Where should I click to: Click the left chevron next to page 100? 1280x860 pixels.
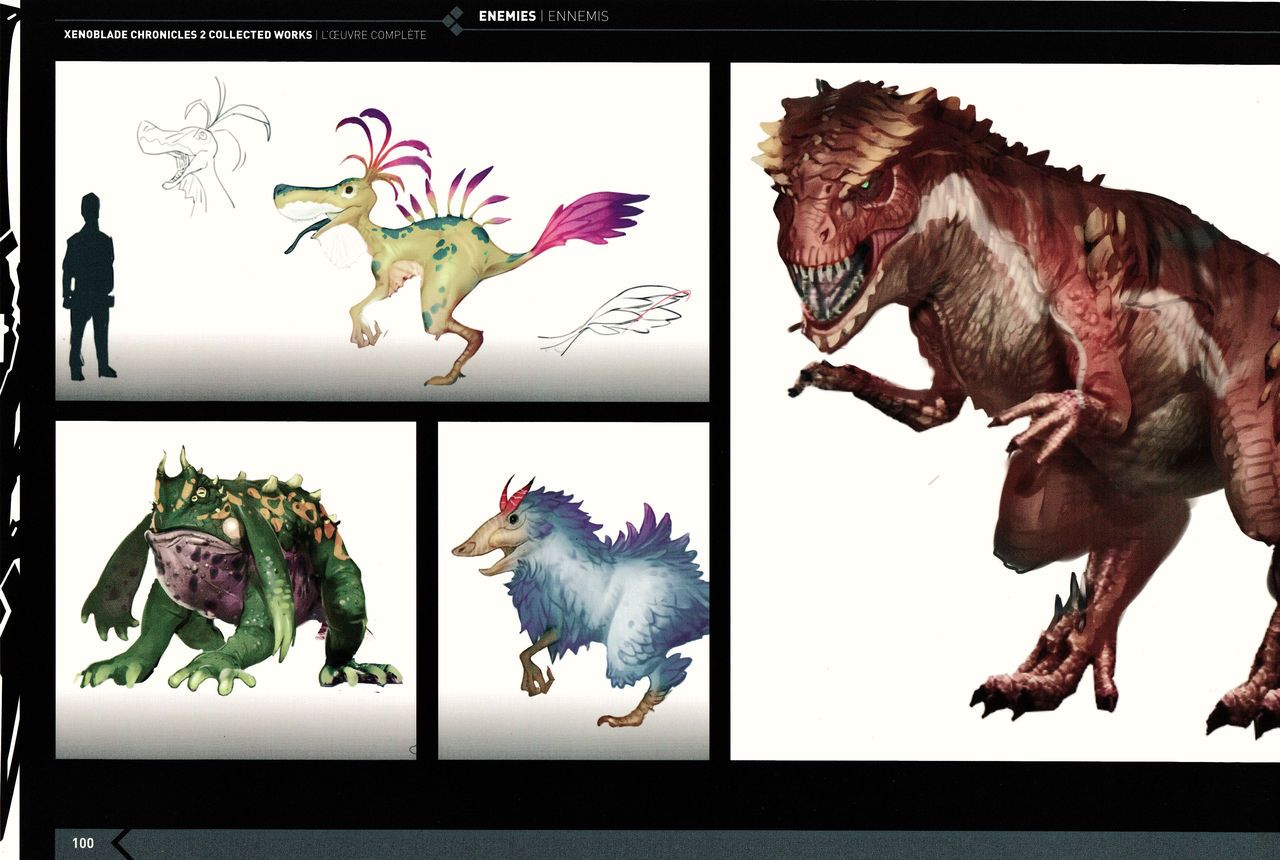pos(122,843)
